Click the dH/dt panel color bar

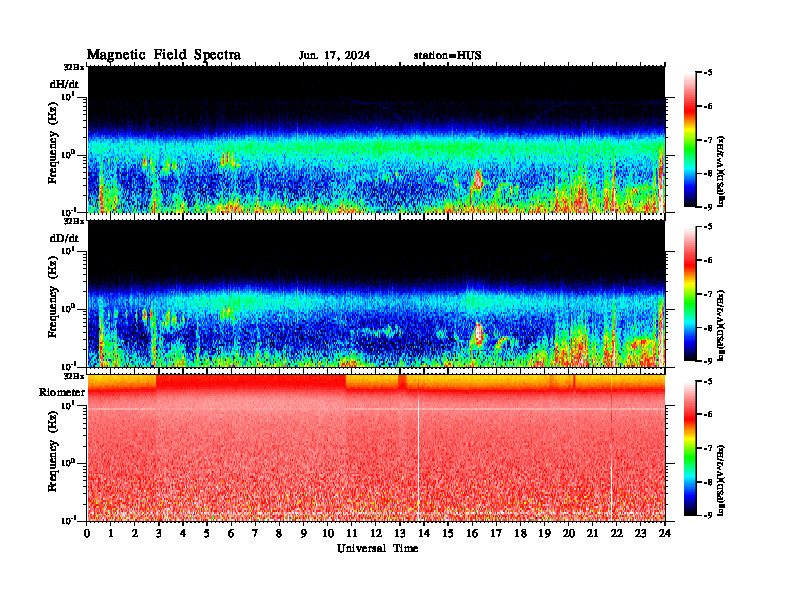[x=690, y=140]
